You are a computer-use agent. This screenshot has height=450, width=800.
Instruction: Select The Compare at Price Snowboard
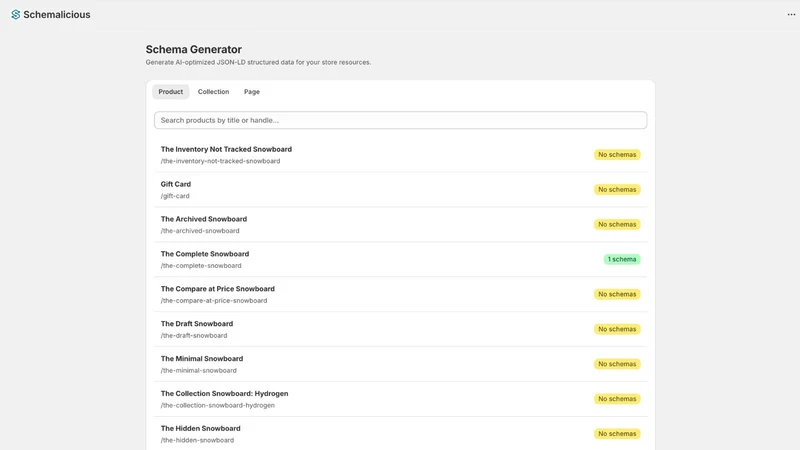tap(401, 294)
